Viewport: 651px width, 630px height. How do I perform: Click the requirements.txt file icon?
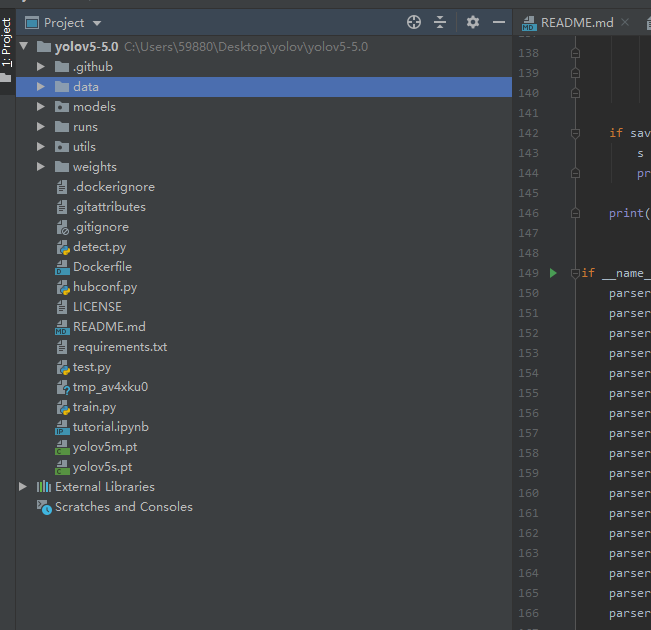(x=62, y=347)
